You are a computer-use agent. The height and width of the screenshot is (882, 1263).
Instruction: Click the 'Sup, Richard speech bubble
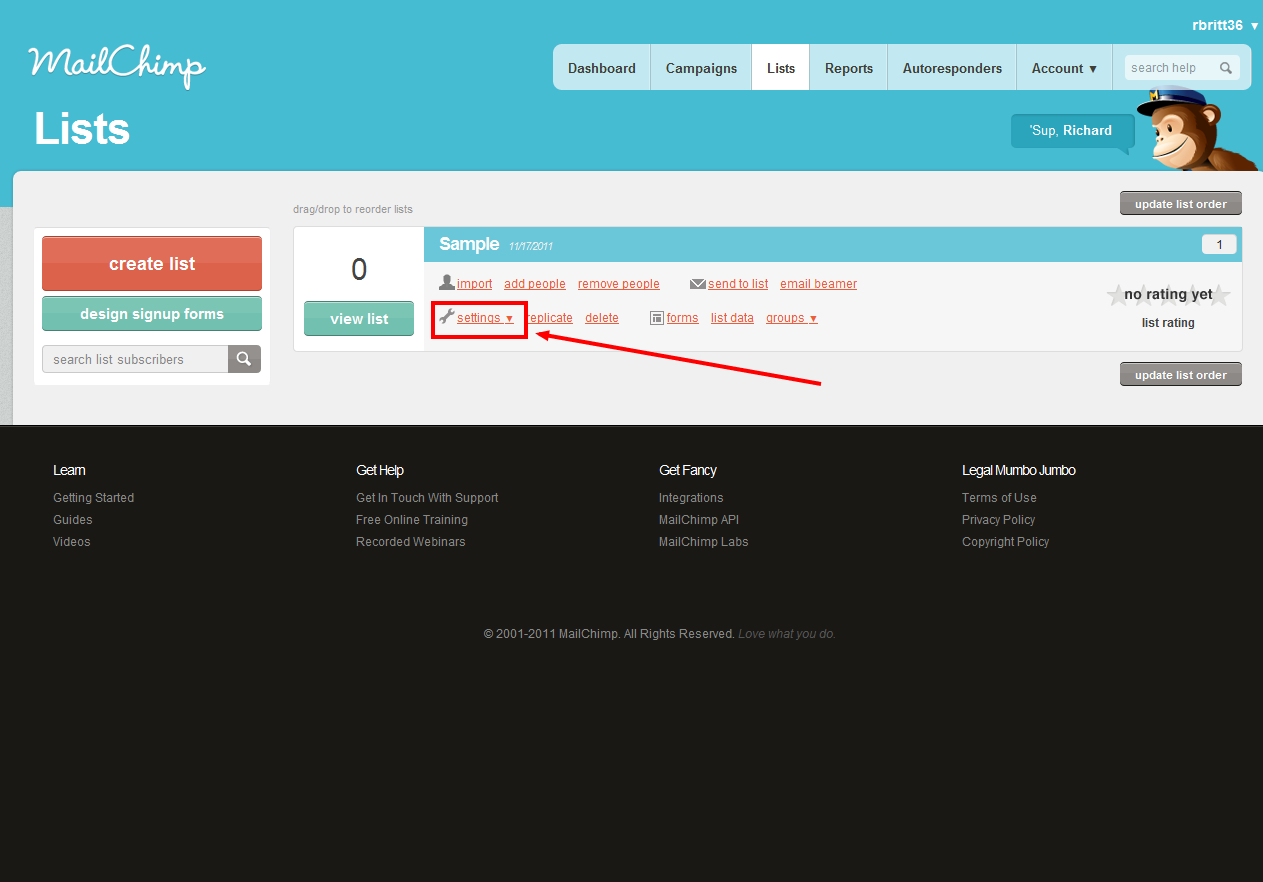(1073, 131)
